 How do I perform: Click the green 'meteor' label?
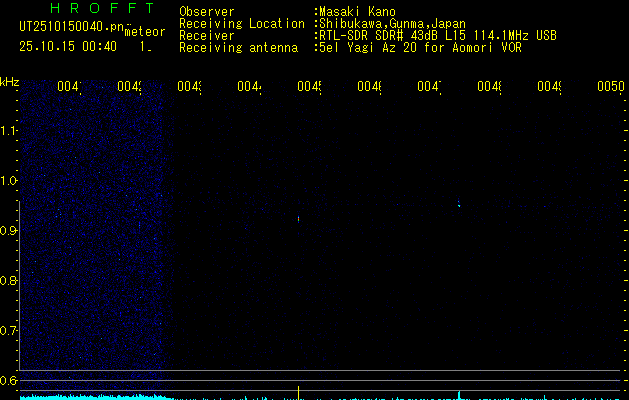click(145, 32)
